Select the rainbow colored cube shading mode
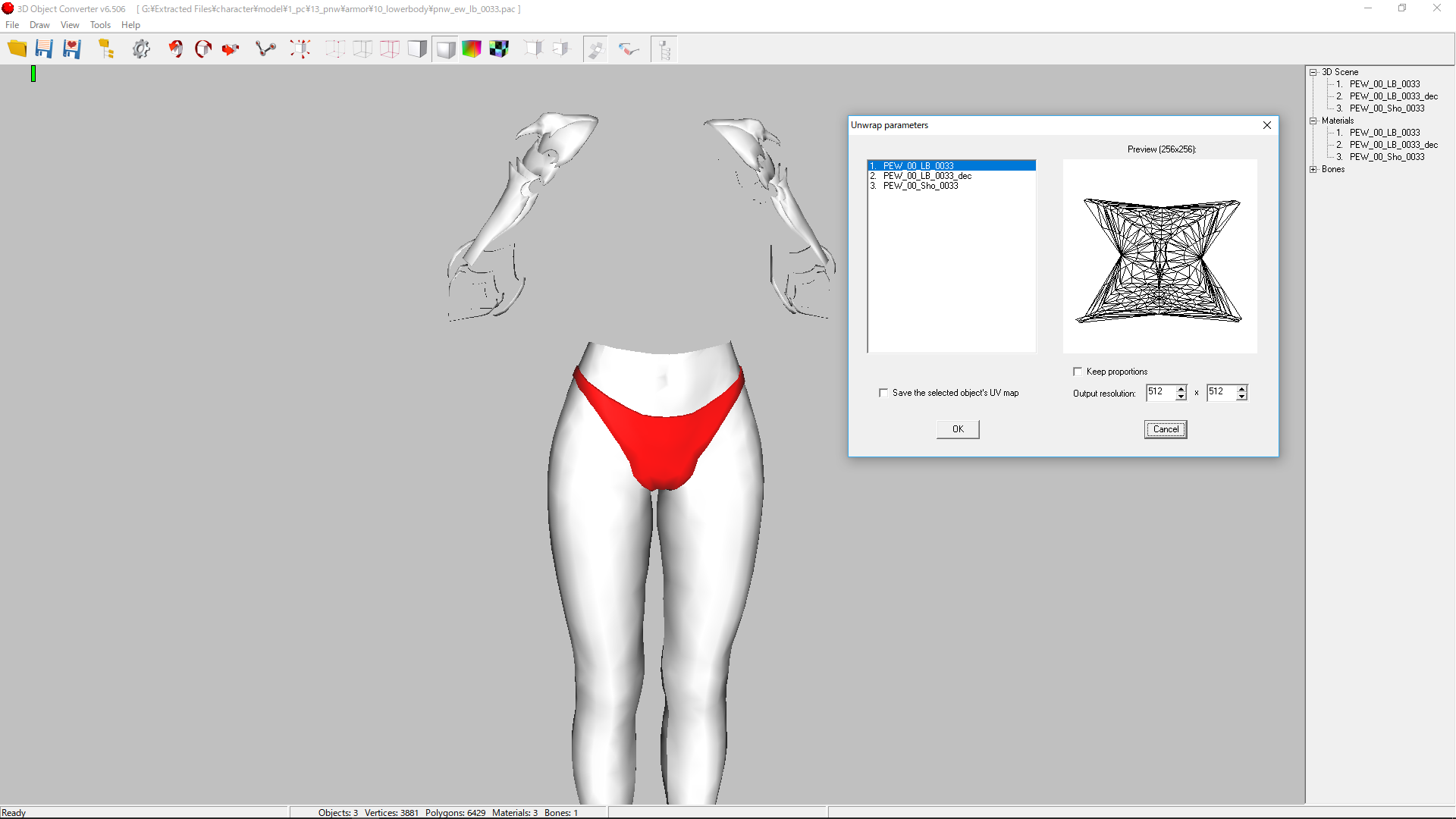 pos(472,49)
